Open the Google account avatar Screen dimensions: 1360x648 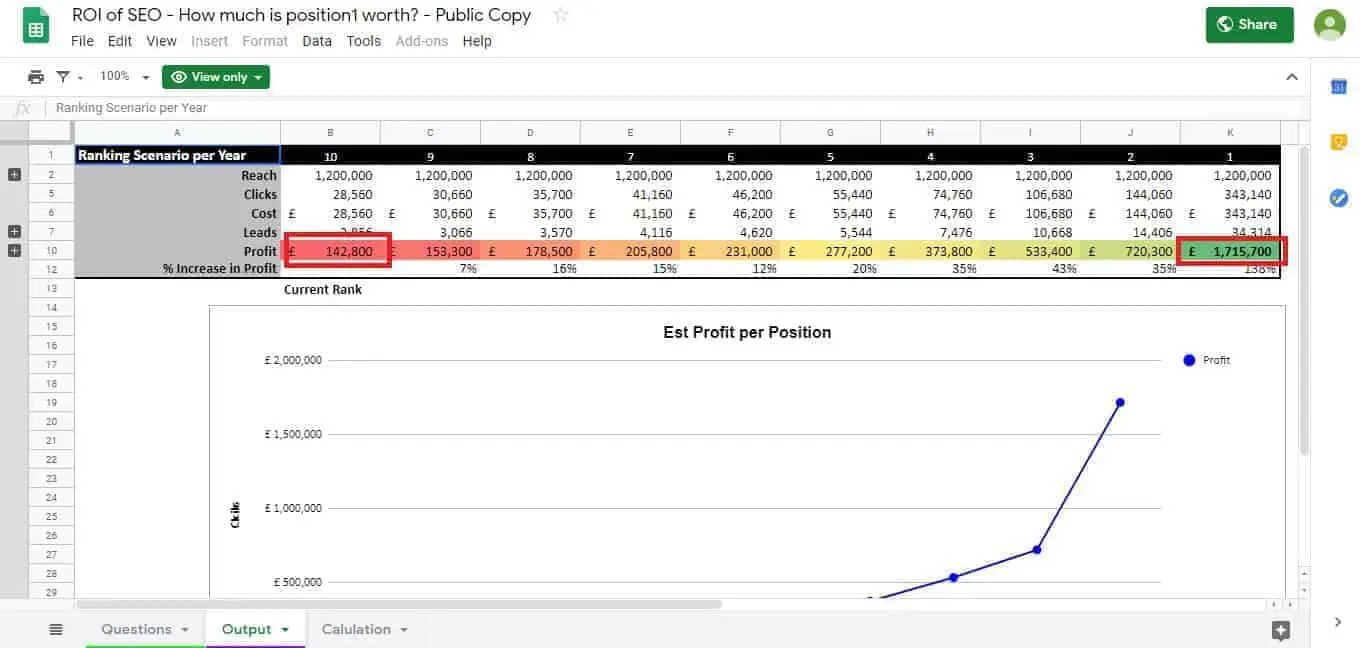[1329, 25]
